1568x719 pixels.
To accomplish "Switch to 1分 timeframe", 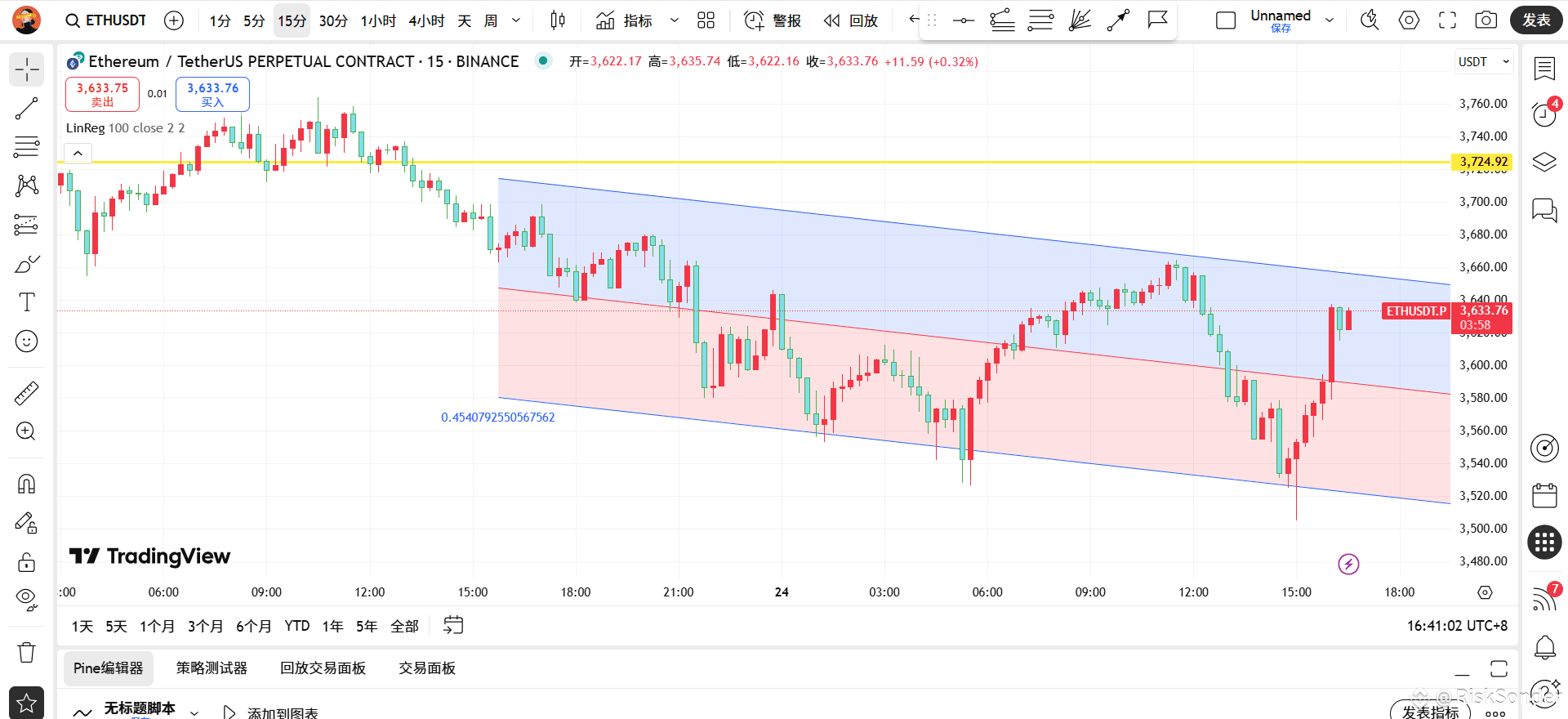I will (x=220, y=20).
